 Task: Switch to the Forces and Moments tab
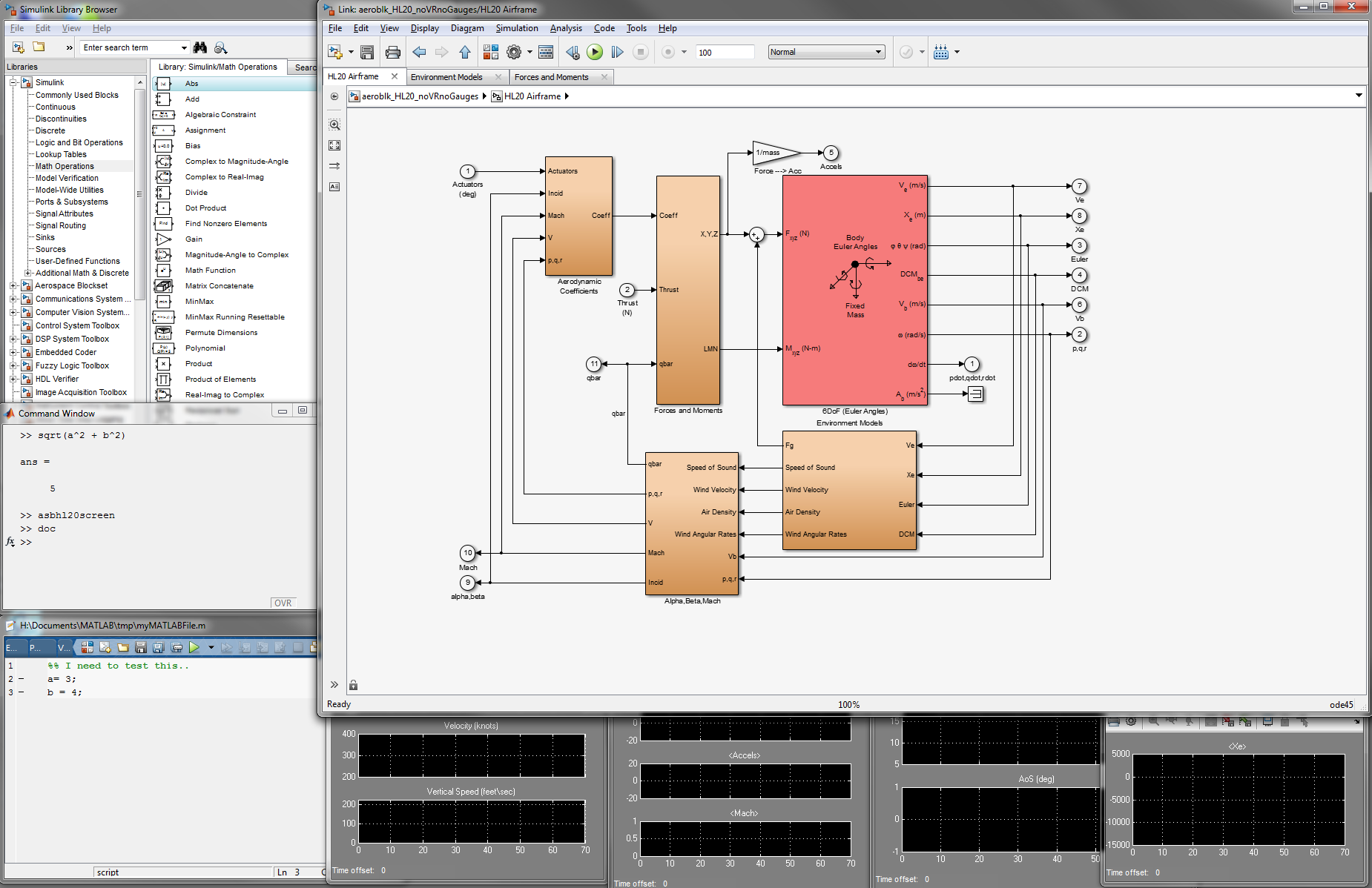pyautogui.click(x=551, y=77)
